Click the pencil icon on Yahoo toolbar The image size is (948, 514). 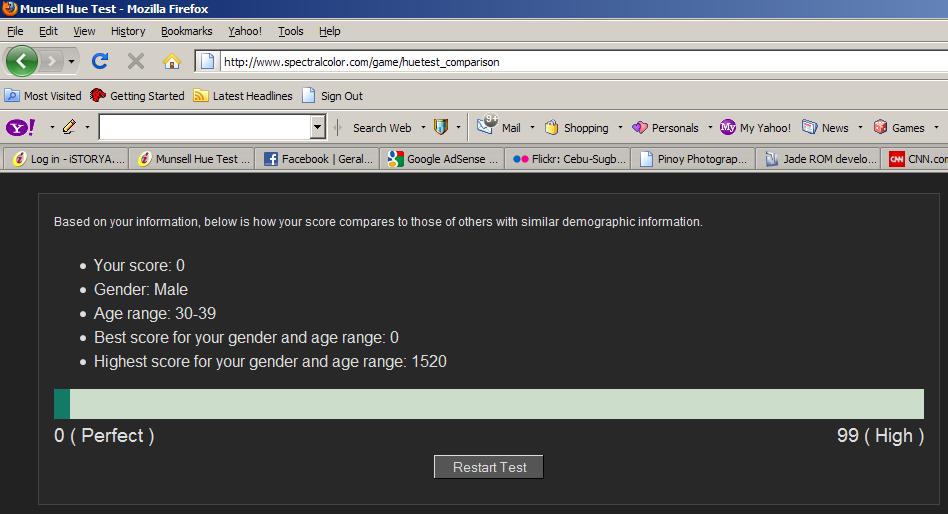pyautogui.click(x=69, y=127)
